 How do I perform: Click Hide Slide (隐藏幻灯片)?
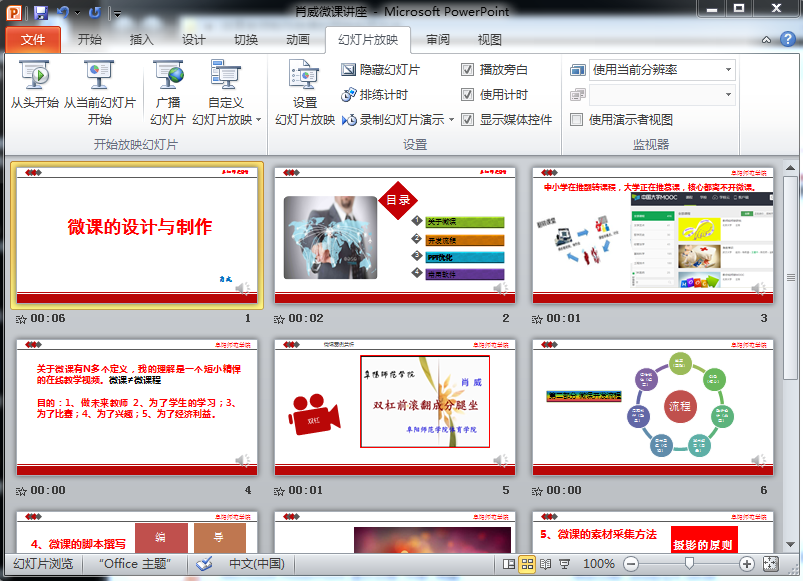point(381,70)
